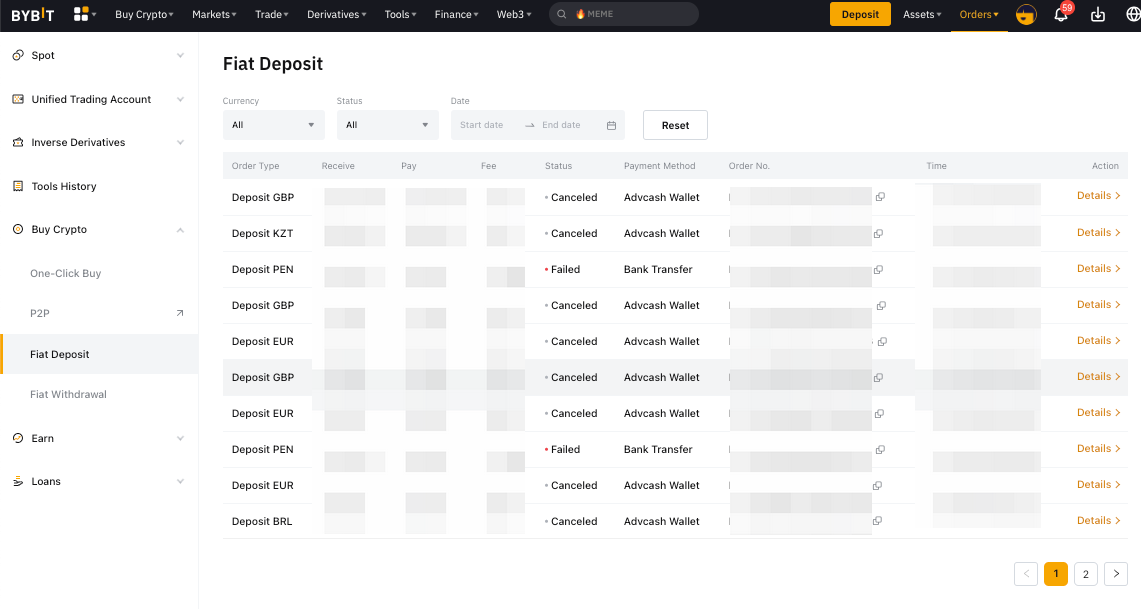Copy order number of Deposit BRL row

pos(877,521)
